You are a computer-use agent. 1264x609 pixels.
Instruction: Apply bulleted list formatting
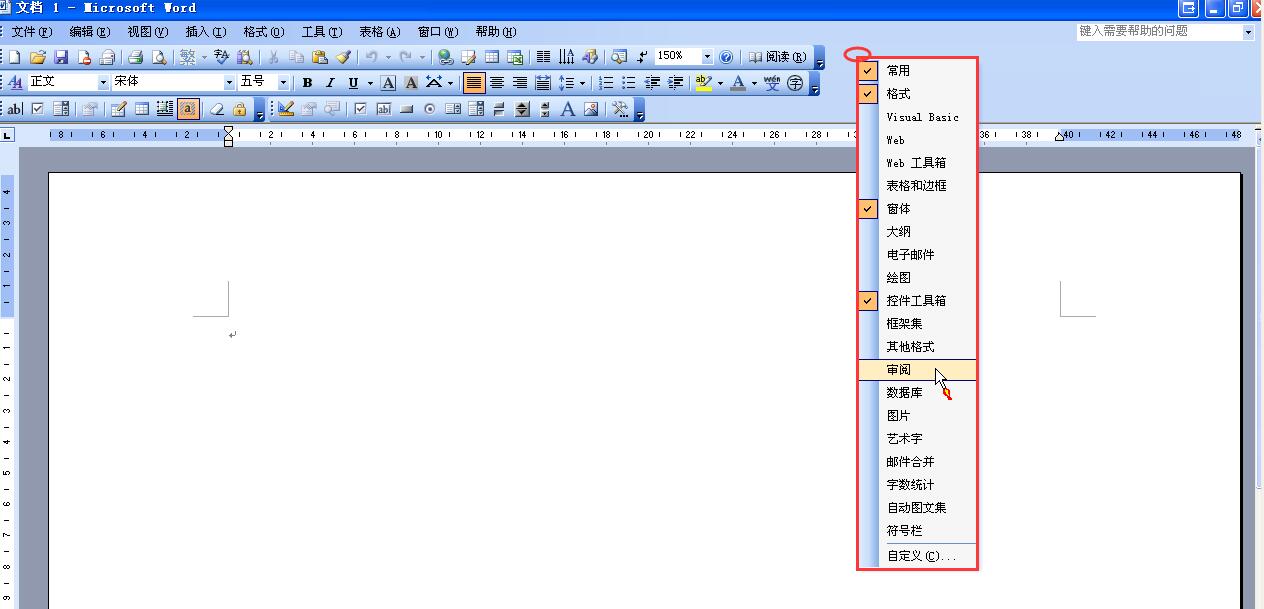[629, 83]
